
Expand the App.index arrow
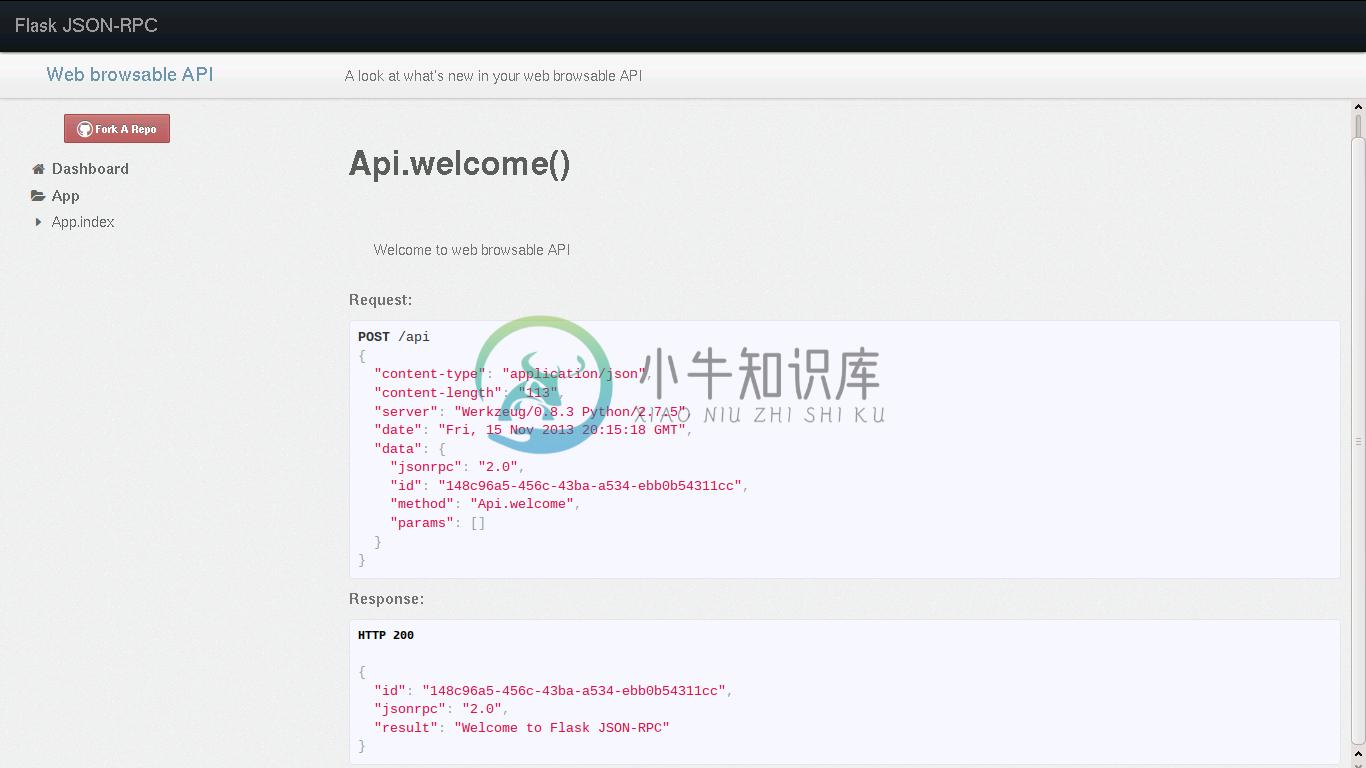(38, 222)
